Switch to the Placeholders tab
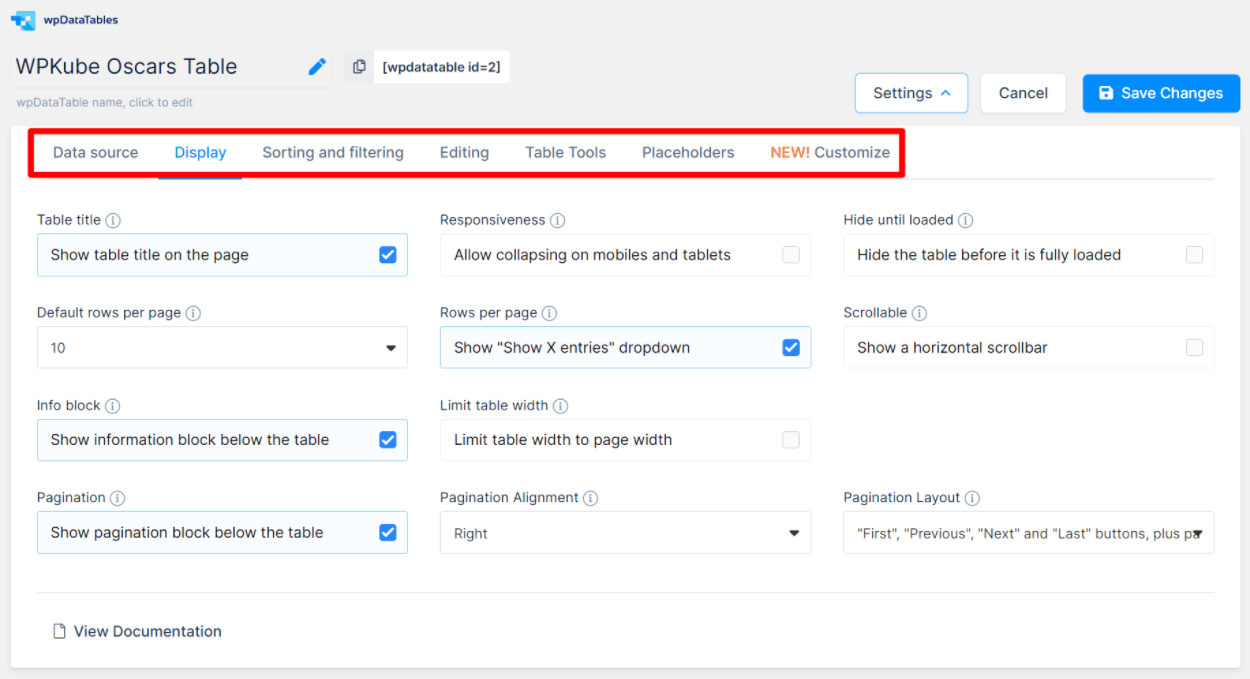This screenshot has height=679, width=1250. (x=688, y=153)
